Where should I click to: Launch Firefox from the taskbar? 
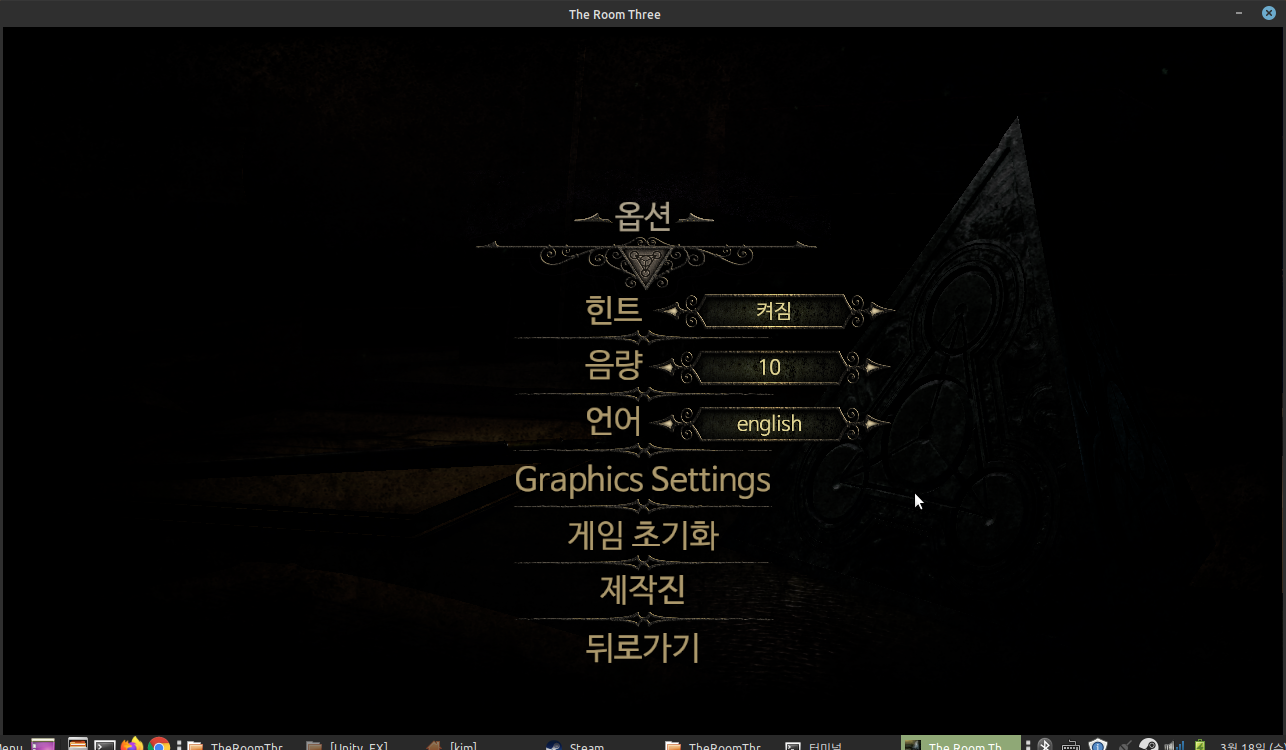[x=132, y=745]
